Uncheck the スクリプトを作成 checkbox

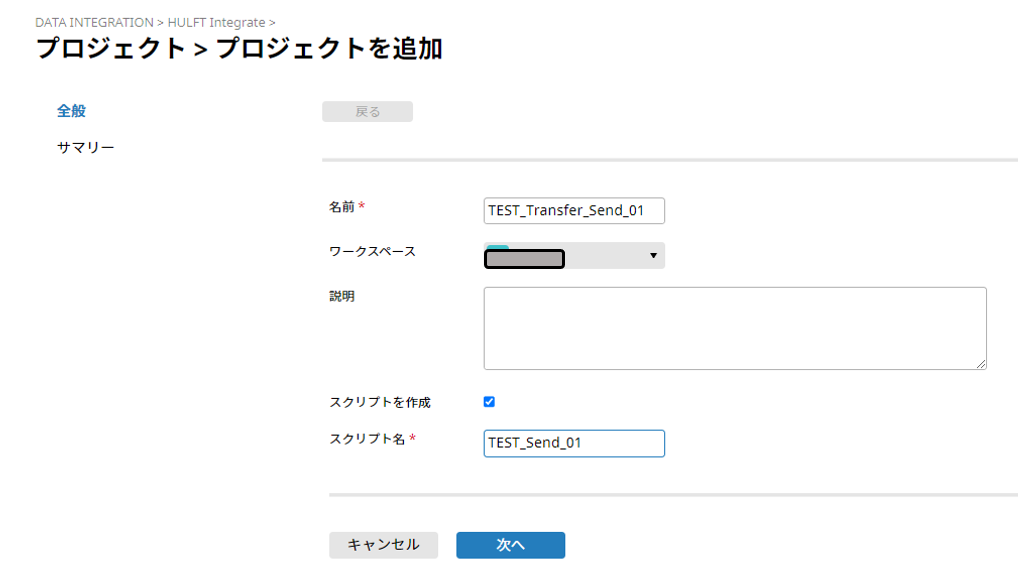(490, 402)
